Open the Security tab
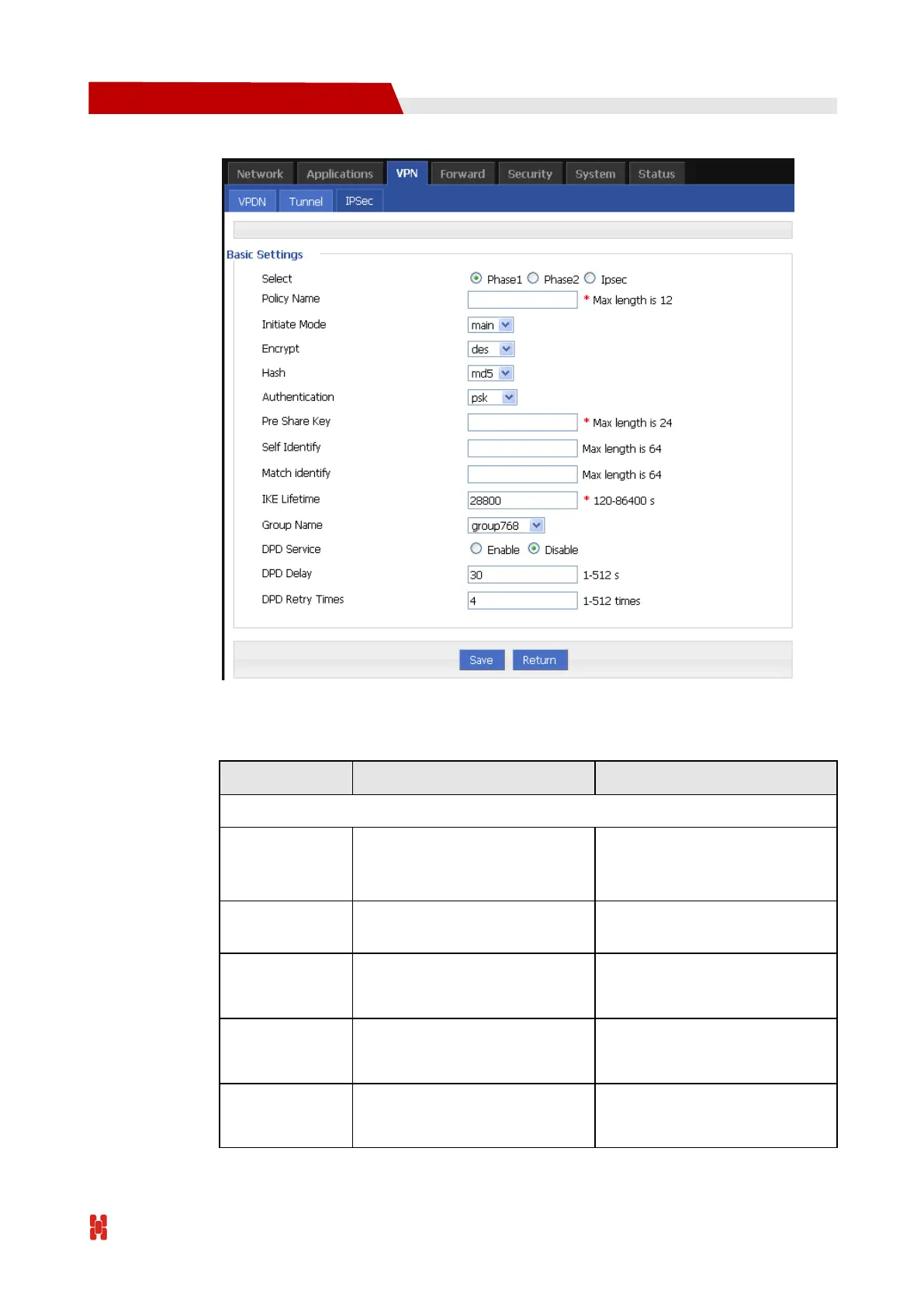 tap(530, 174)
